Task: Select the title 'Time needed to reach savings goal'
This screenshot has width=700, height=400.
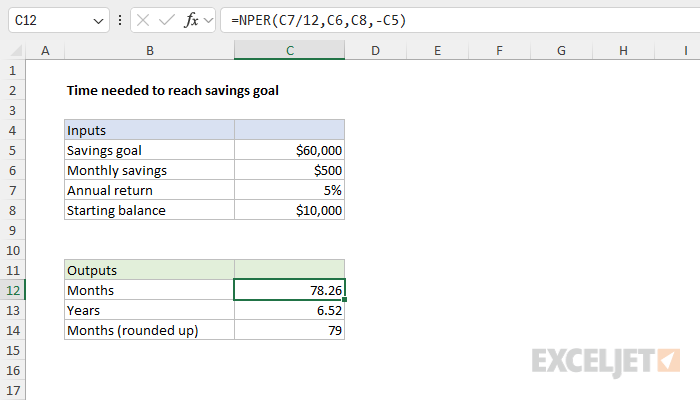Action: [173, 91]
